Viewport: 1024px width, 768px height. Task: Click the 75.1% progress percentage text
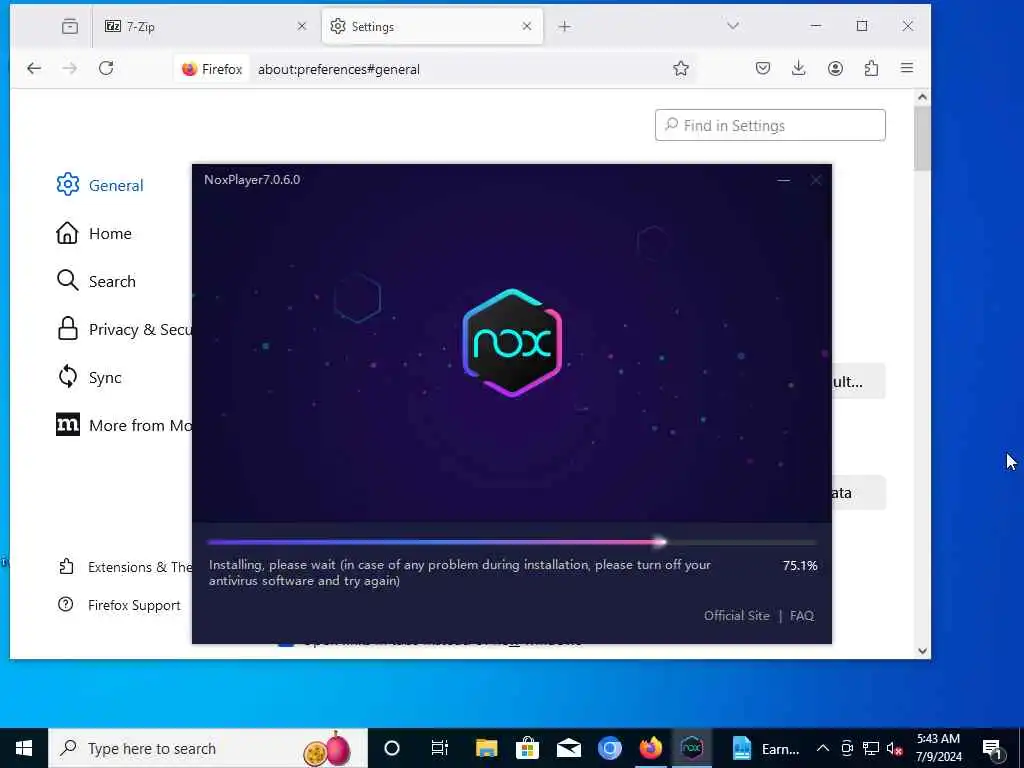[x=800, y=566]
